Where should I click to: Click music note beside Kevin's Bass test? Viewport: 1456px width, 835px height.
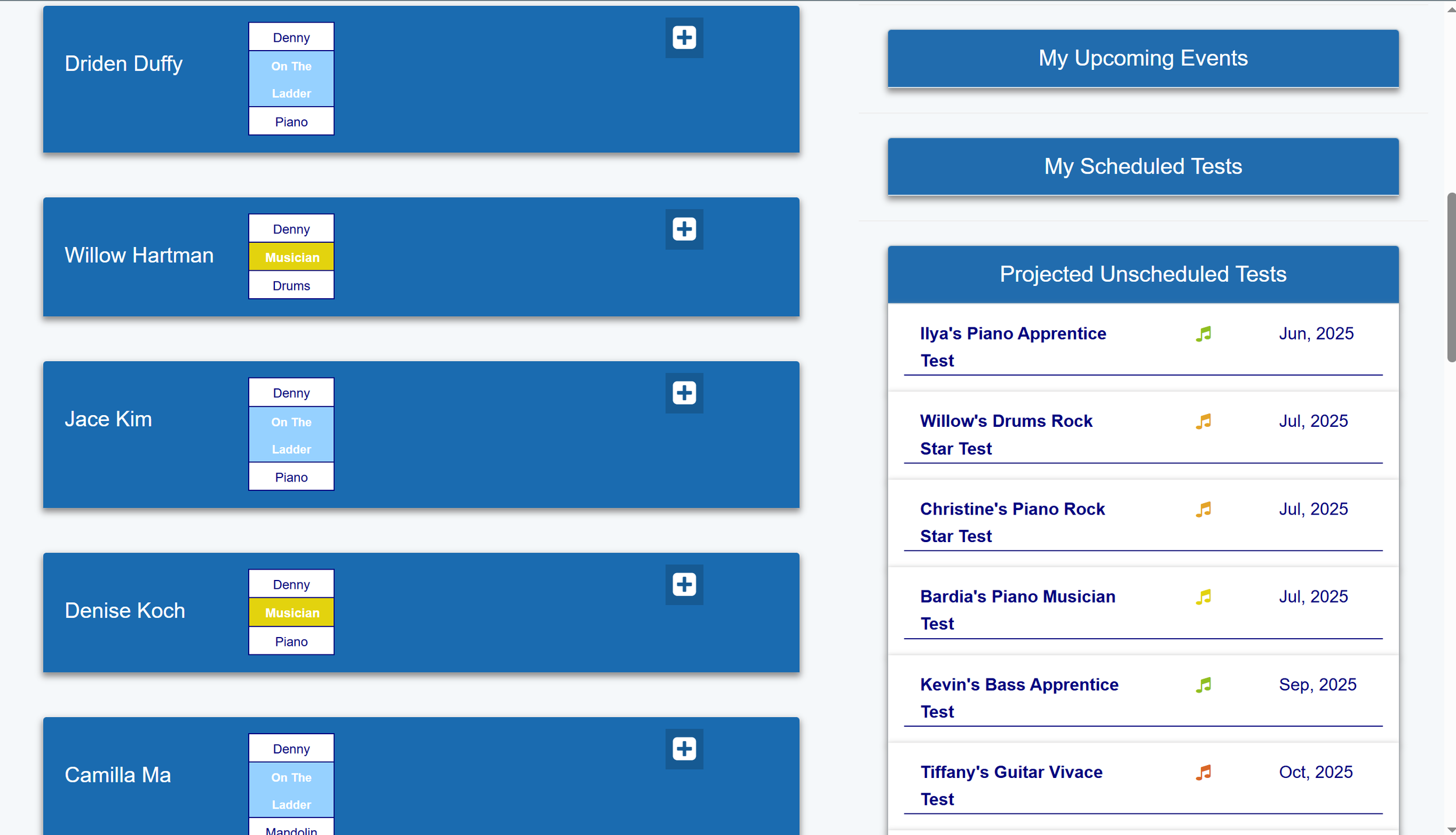coord(1203,685)
